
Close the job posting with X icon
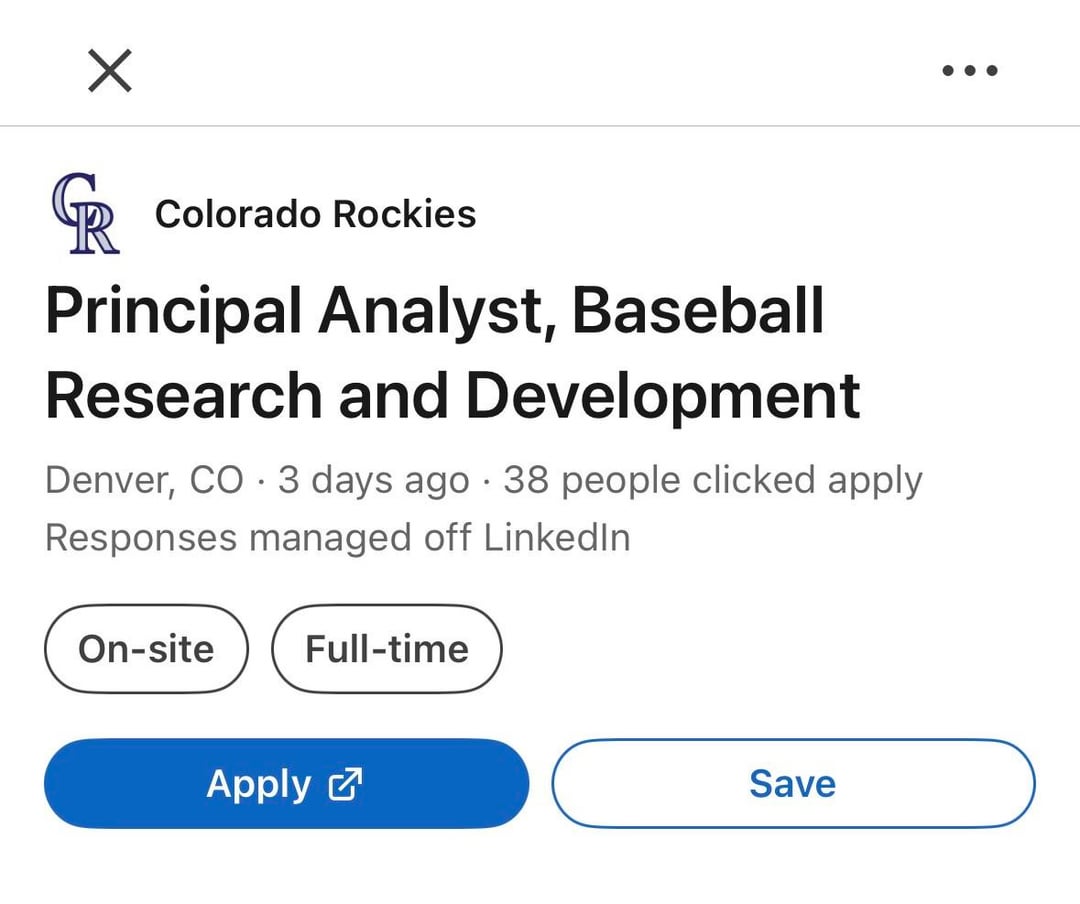tap(110, 71)
